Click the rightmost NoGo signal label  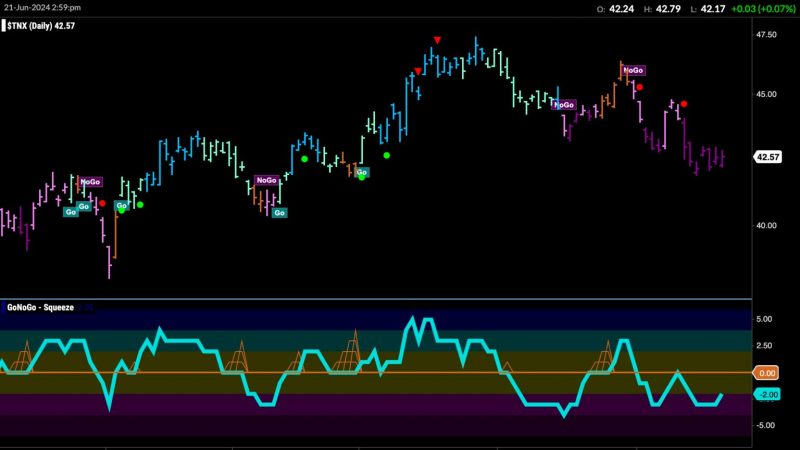coord(633,70)
